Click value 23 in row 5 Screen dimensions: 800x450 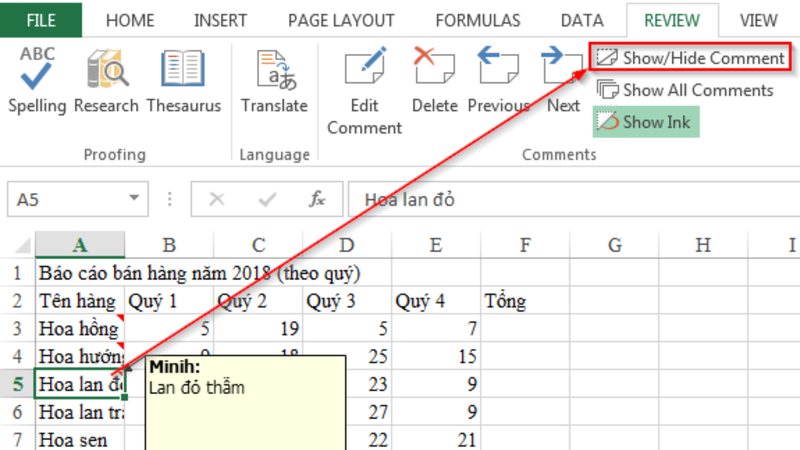click(369, 384)
